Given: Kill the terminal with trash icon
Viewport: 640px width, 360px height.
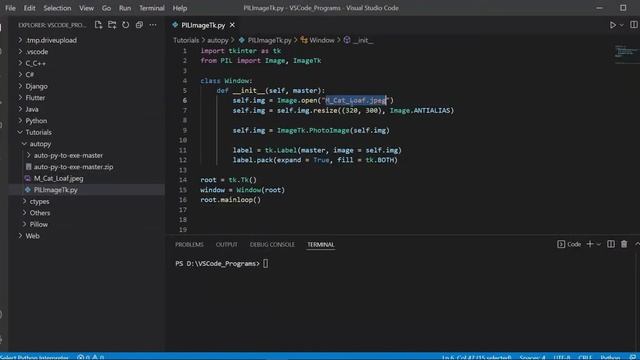Looking at the screenshot, I should [x=624, y=244].
